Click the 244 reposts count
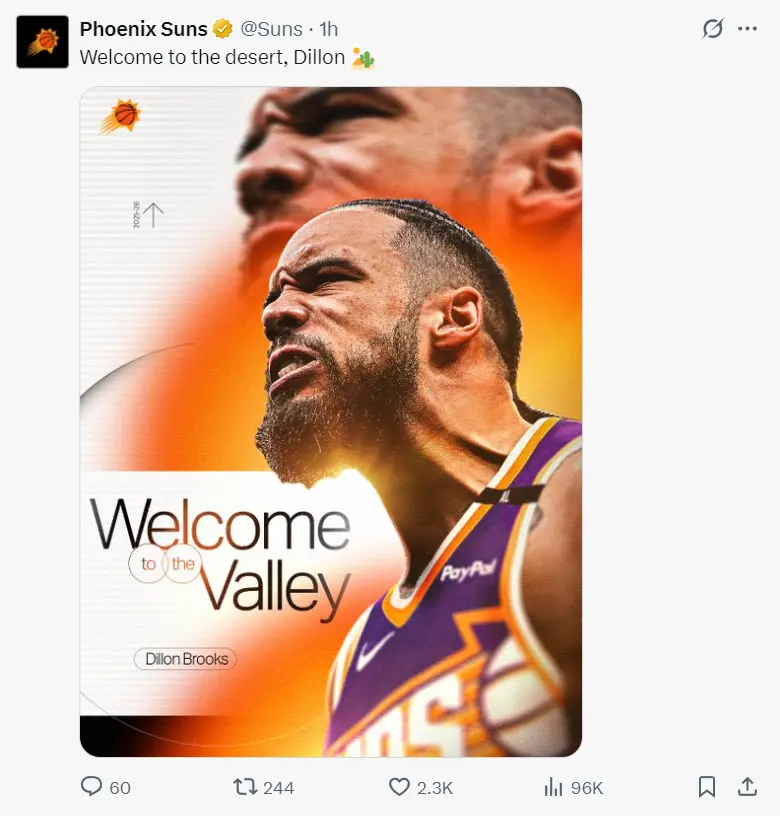This screenshot has width=780, height=816. [278, 788]
